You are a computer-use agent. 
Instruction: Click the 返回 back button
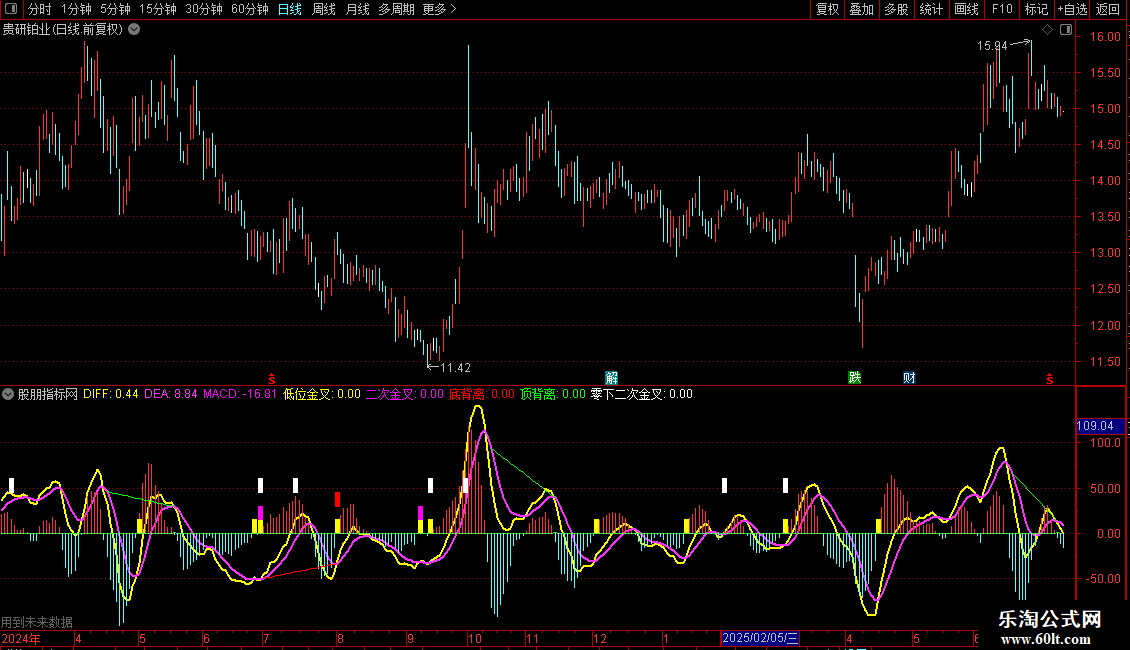pos(1108,9)
